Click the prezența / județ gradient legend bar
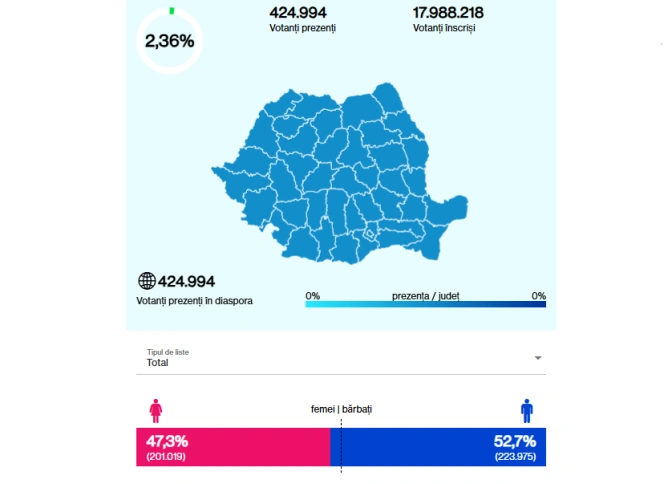Image resolution: width=668 pixels, height=484 pixels. pos(425,304)
